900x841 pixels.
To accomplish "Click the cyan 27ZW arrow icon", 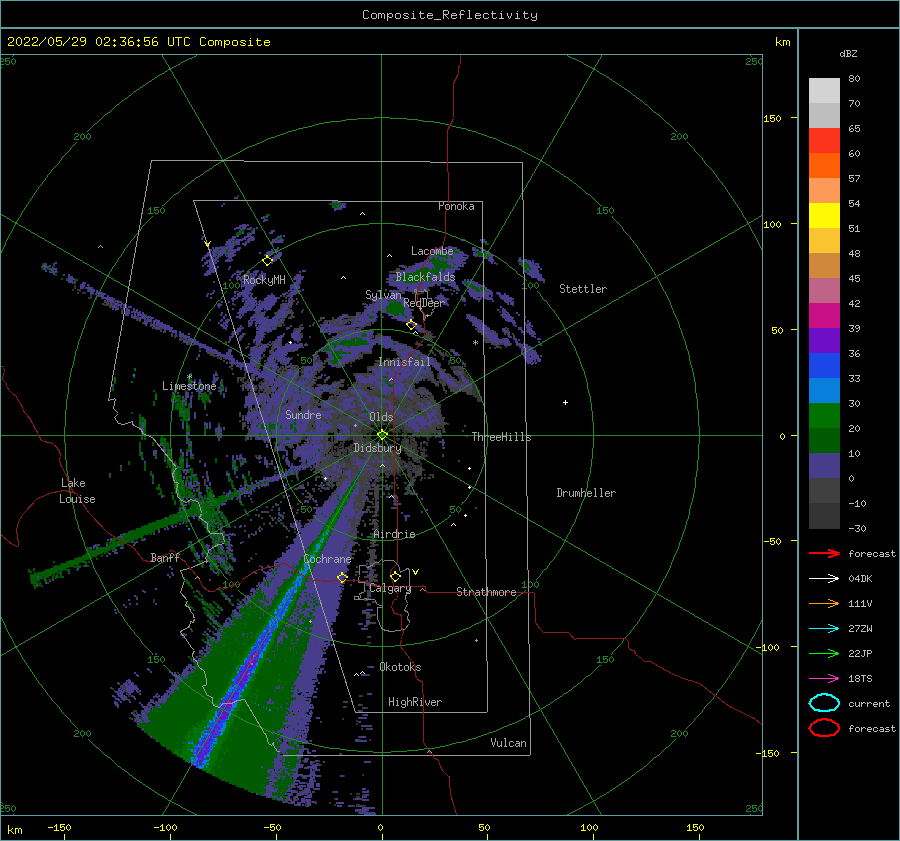I will (x=824, y=629).
